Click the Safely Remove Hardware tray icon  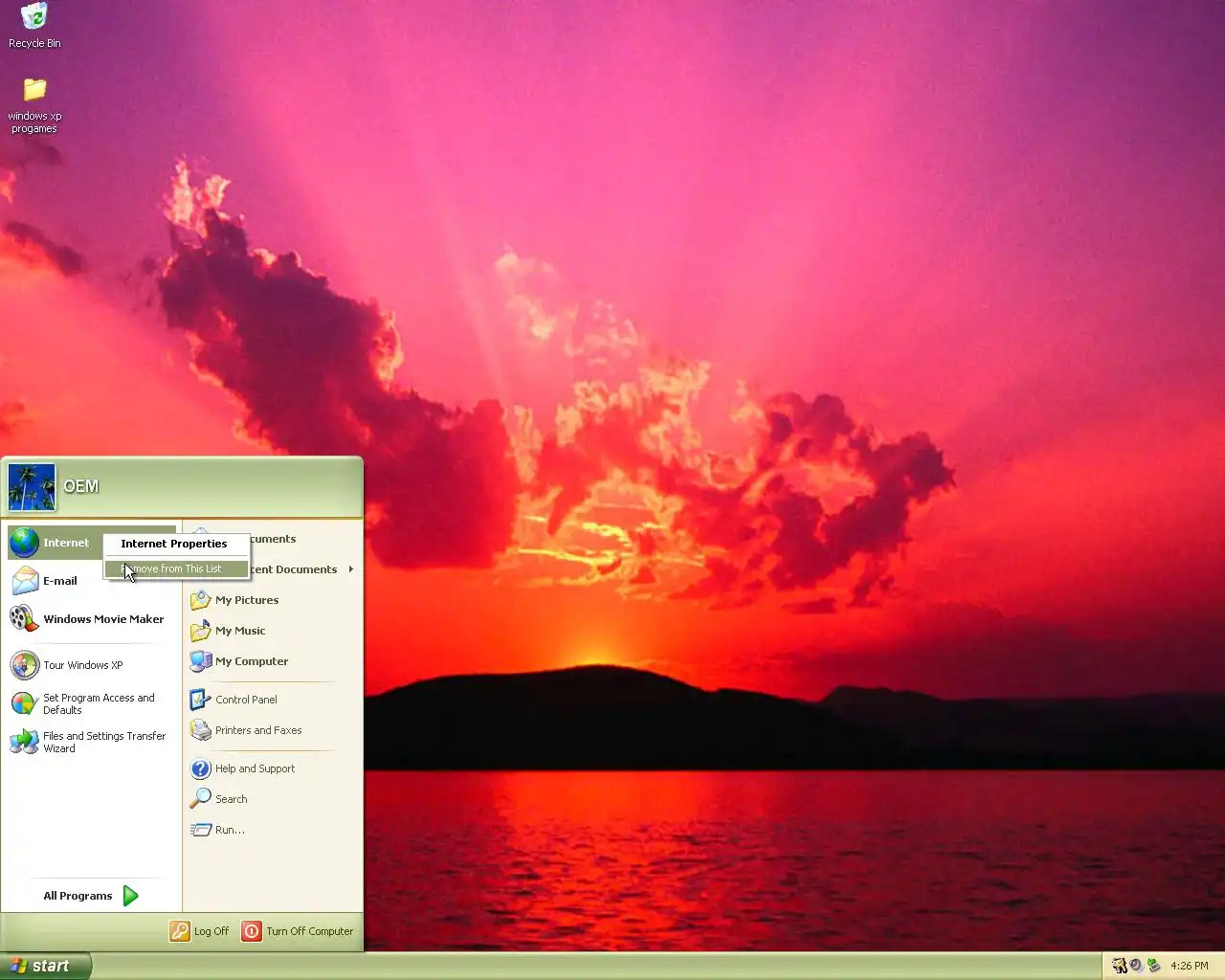(x=1153, y=966)
